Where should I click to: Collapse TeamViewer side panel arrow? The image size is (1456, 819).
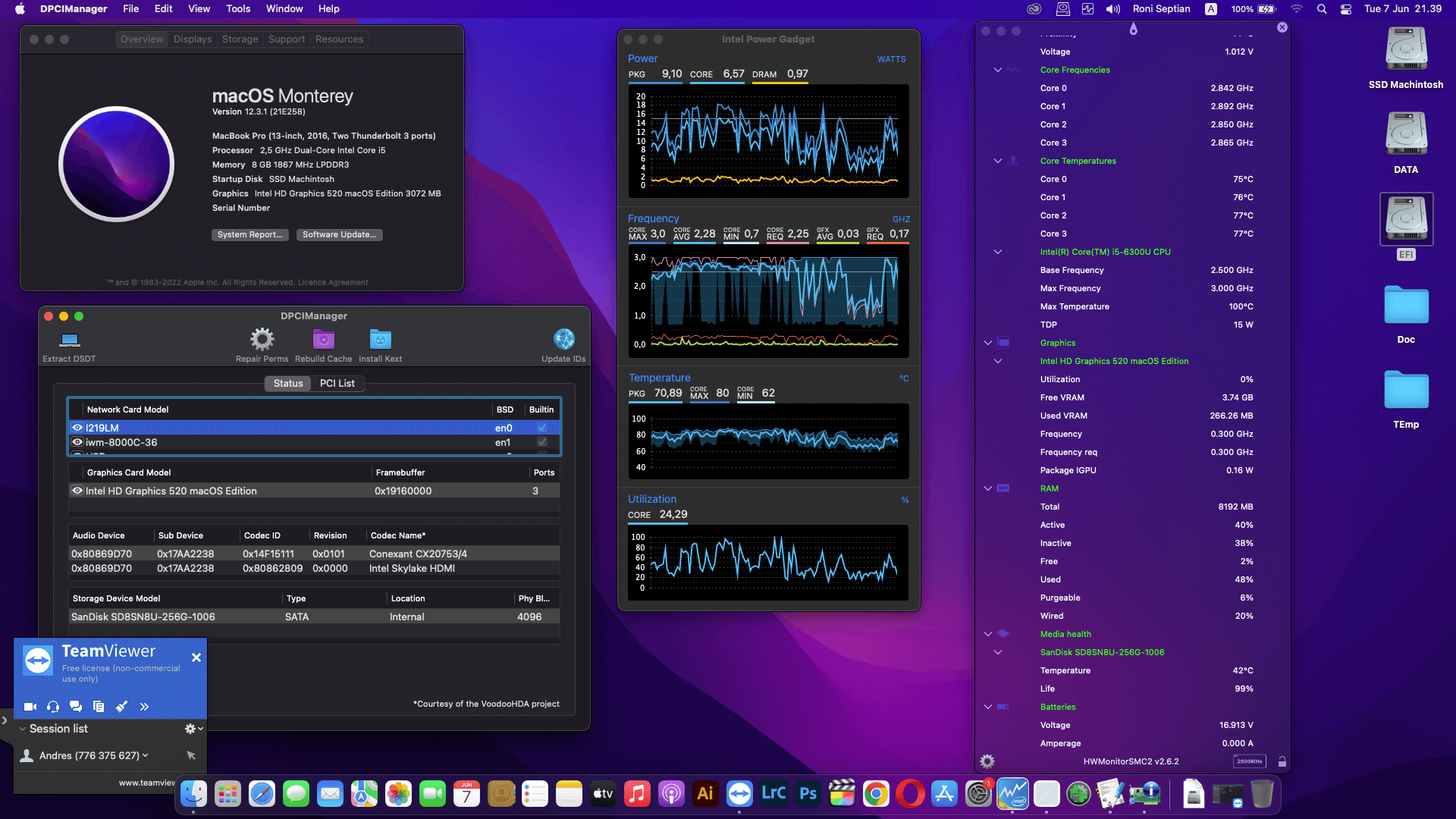(5, 720)
